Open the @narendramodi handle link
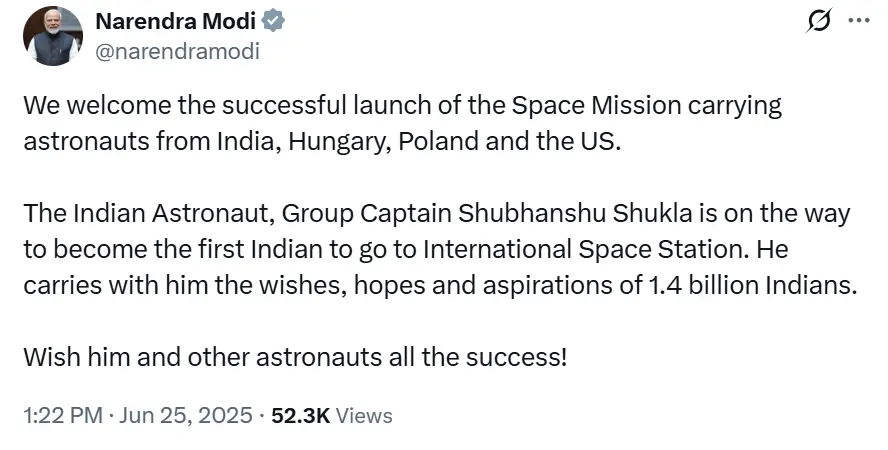 coord(177,51)
